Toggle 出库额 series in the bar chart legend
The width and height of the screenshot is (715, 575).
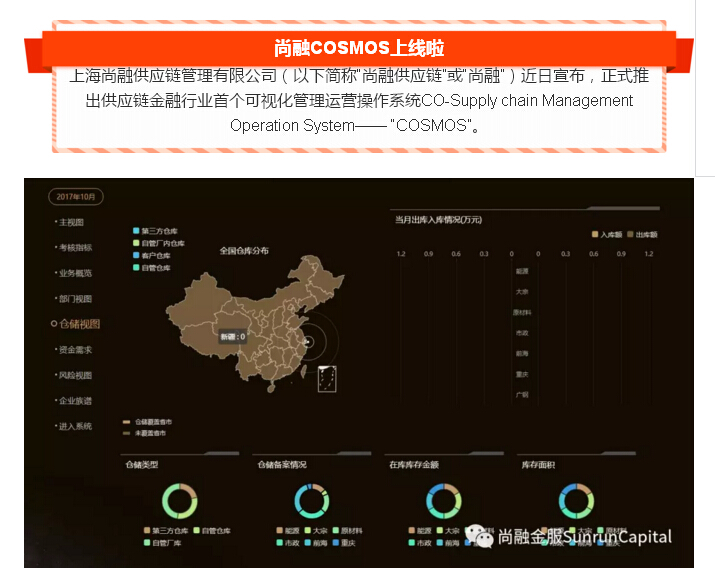coord(642,234)
